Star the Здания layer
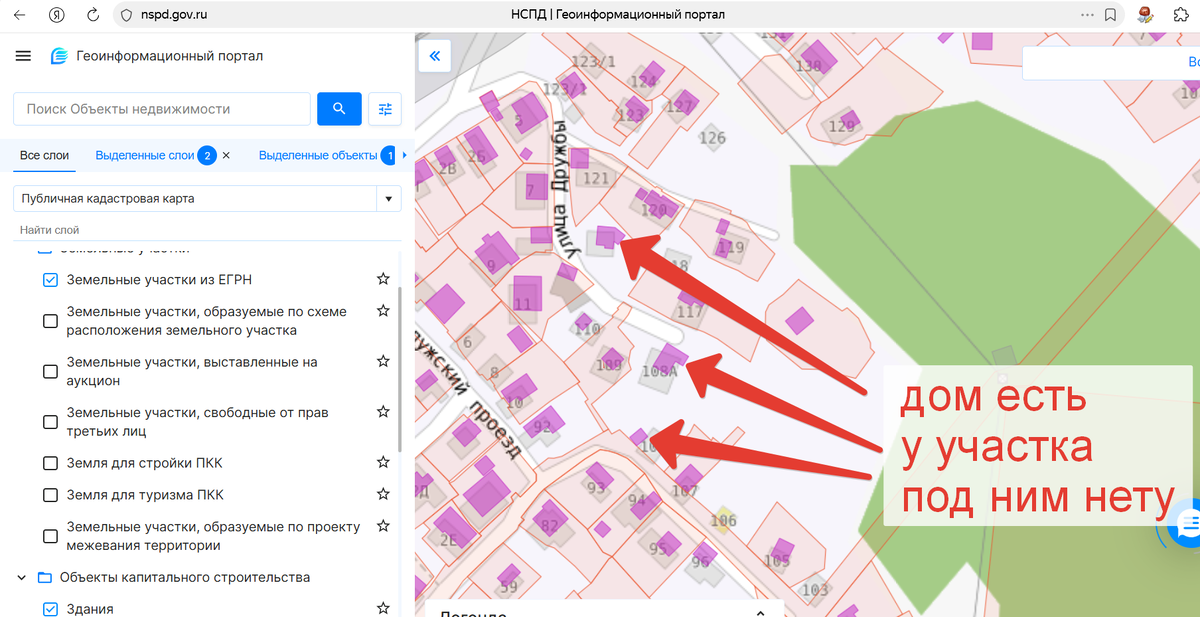This screenshot has height=617, width=1200. click(x=382, y=608)
